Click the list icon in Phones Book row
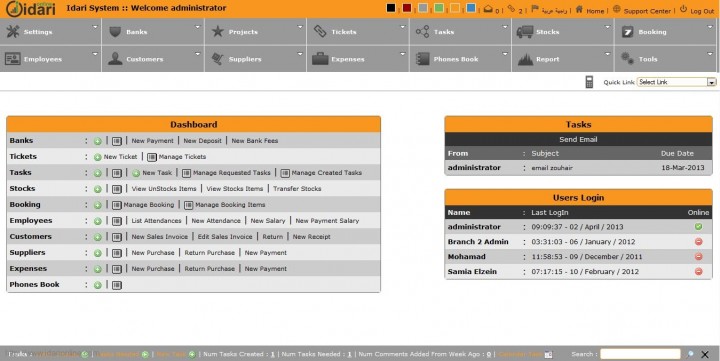This screenshot has width=720, height=361. (x=117, y=285)
